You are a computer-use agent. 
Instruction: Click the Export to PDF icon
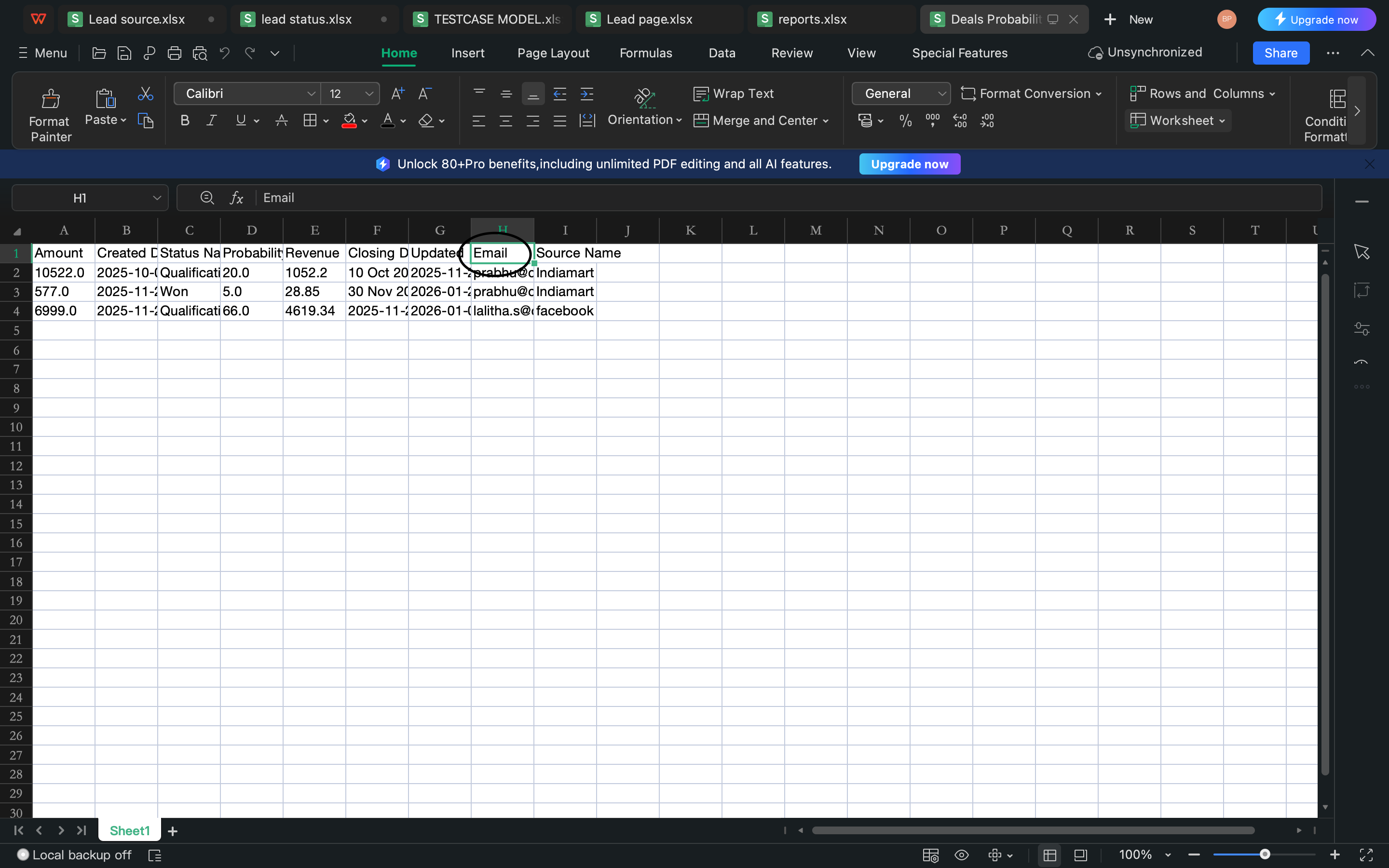pyautogui.click(x=149, y=54)
